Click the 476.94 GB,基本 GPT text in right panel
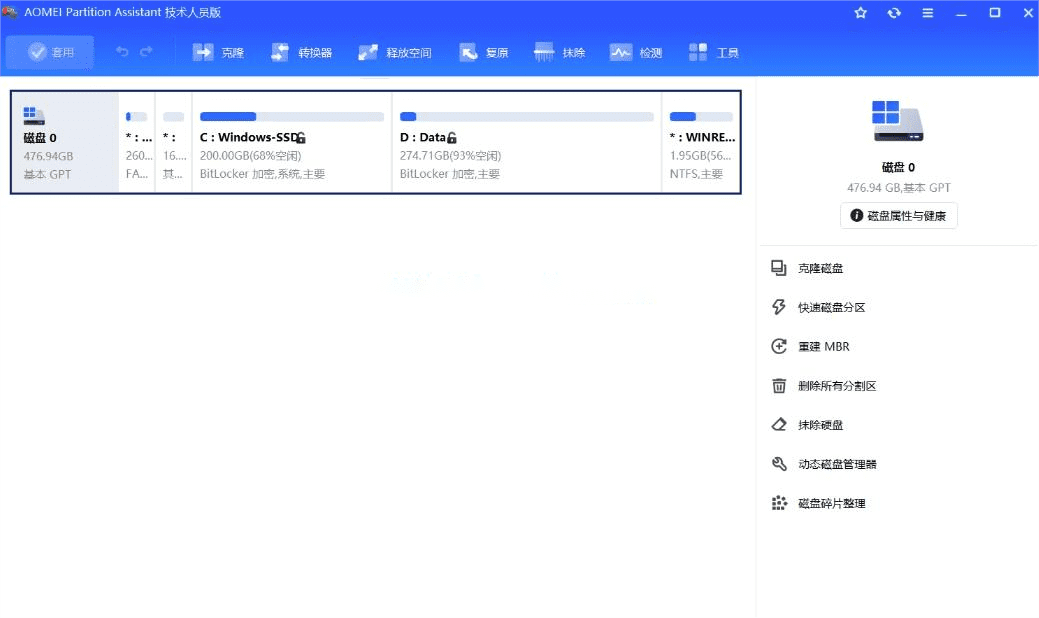The width and height of the screenshot is (1039, 618). click(x=899, y=187)
